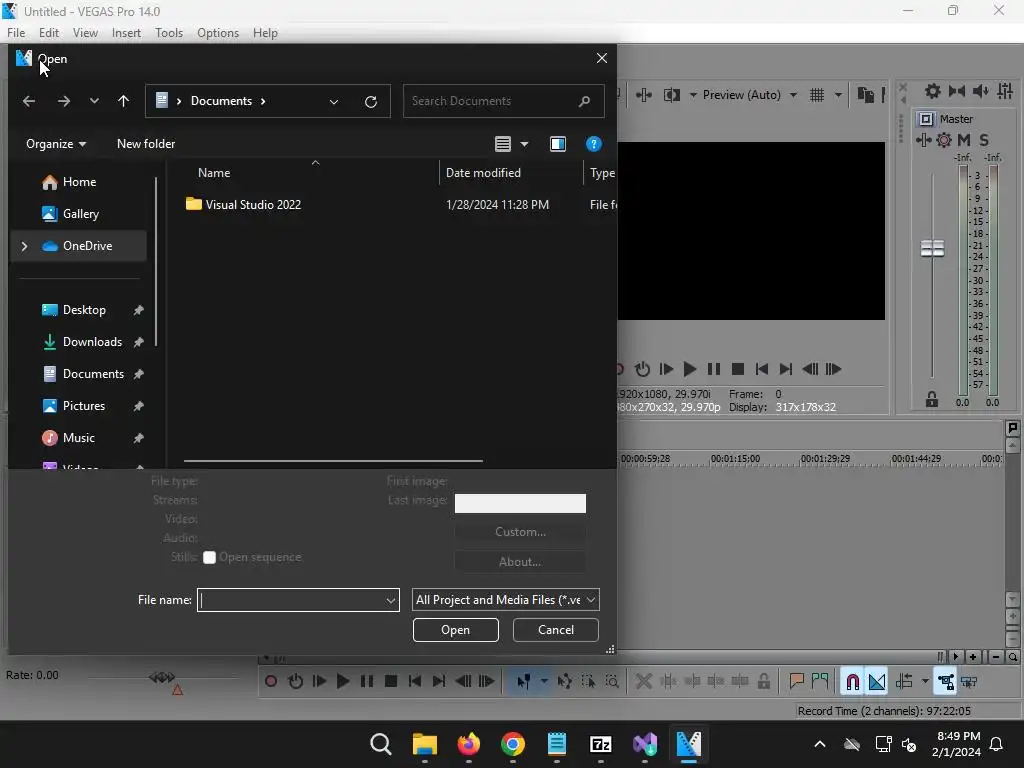
Task: Open the Mixing Console sliders icon
Action: 1005,91
